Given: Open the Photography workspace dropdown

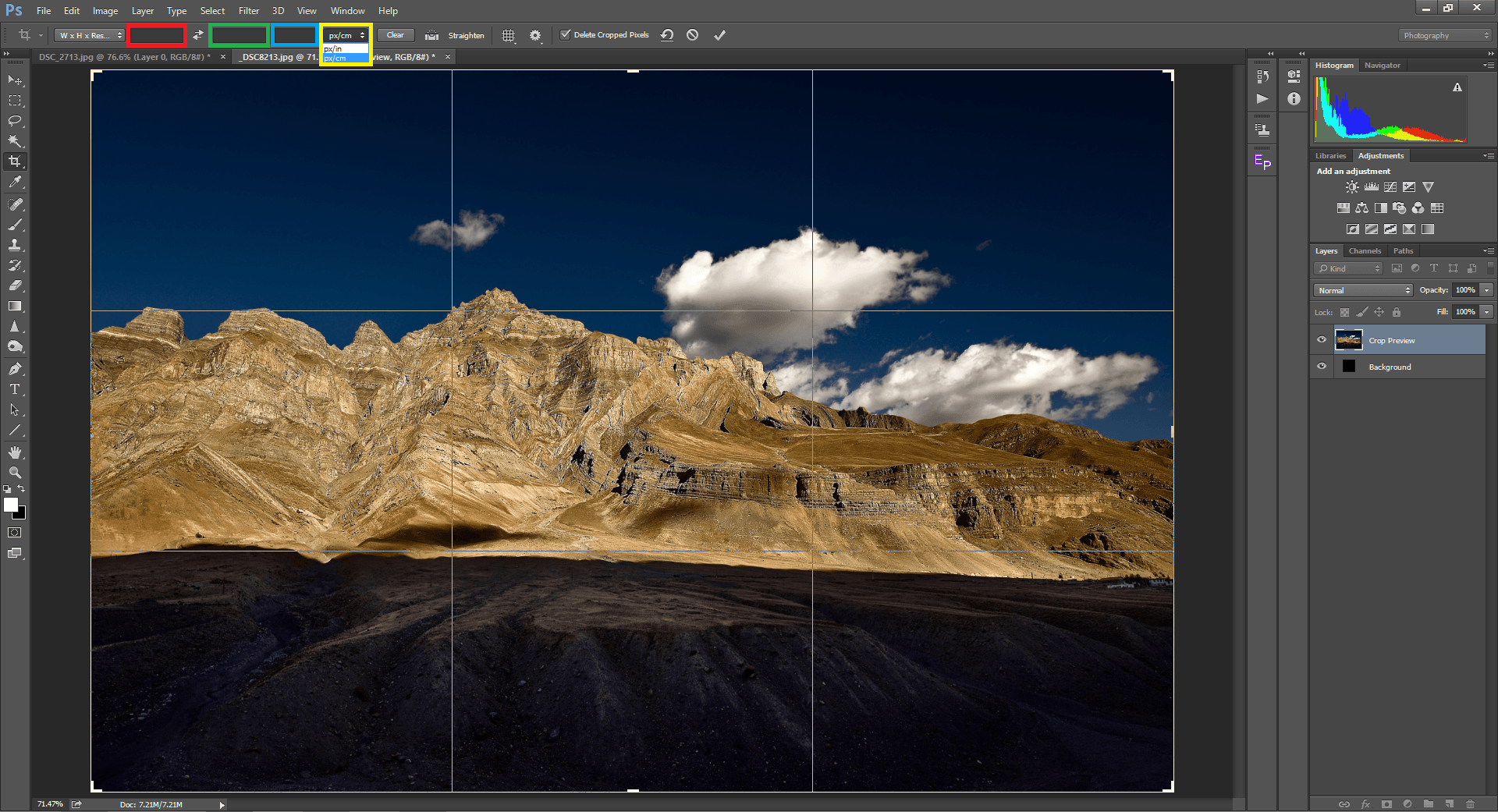Looking at the screenshot, I should pos(1445,36).
